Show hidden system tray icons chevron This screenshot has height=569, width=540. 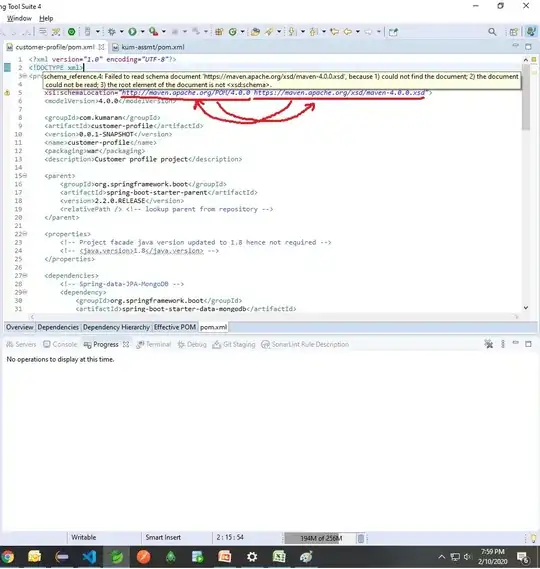[x=441, y=557]
